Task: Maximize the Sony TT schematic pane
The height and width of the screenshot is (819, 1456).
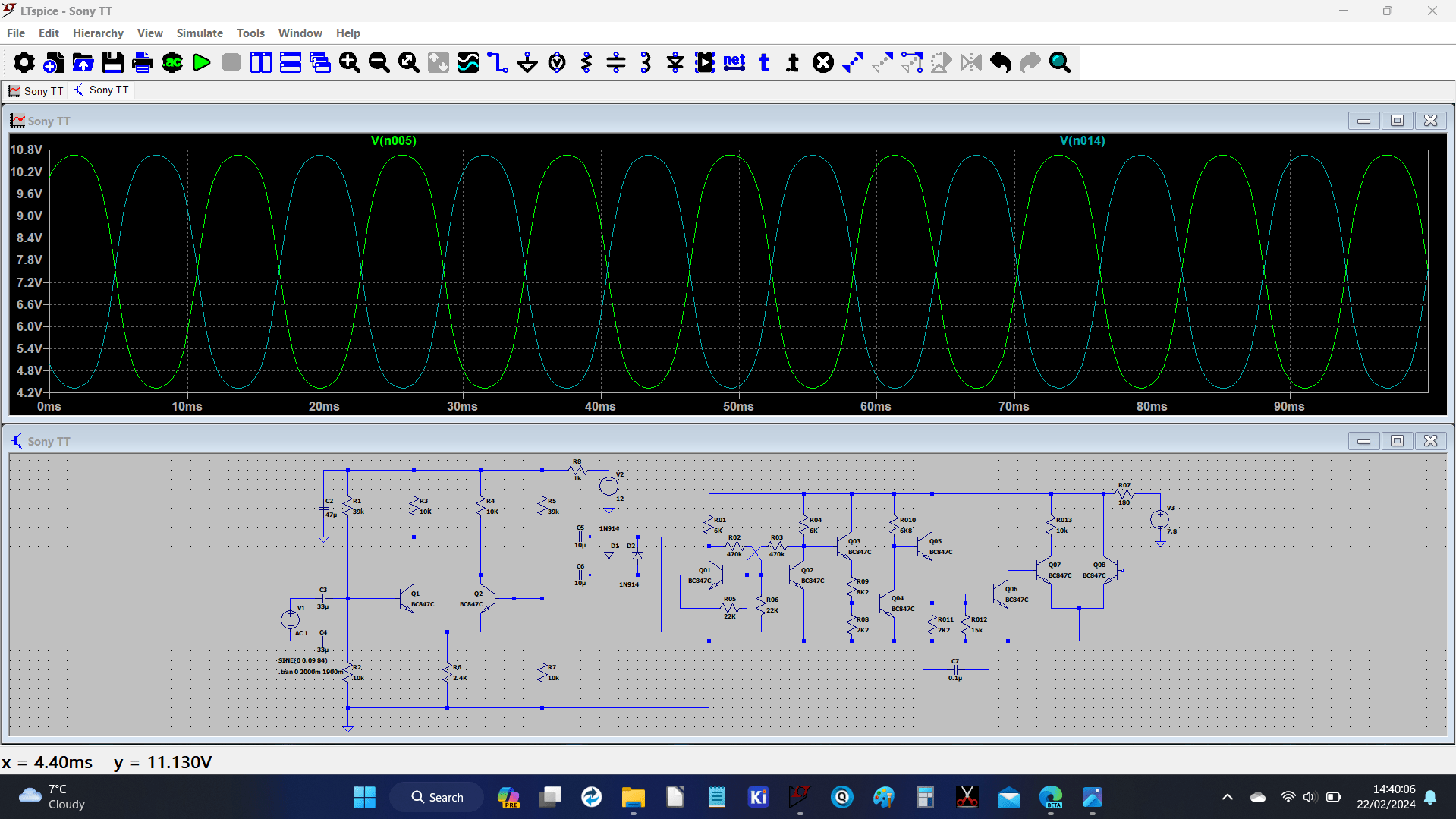Action: 1397,441
